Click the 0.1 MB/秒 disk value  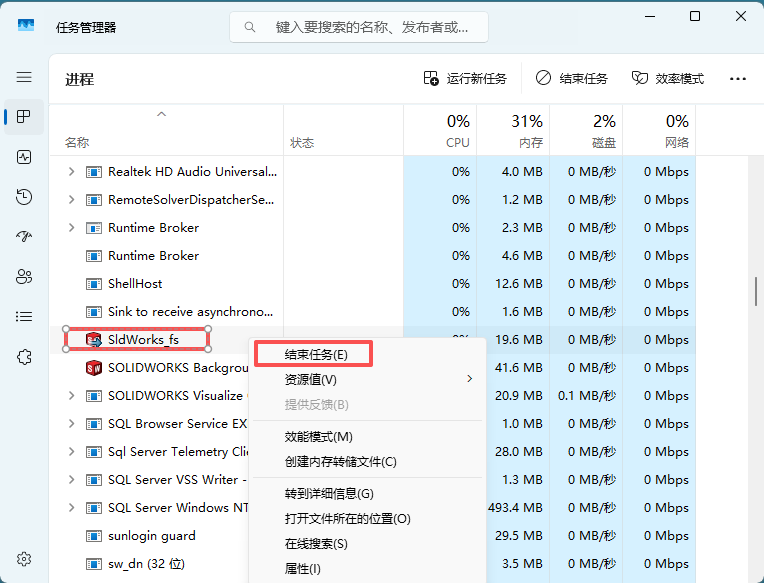click(x=587, y=395)
